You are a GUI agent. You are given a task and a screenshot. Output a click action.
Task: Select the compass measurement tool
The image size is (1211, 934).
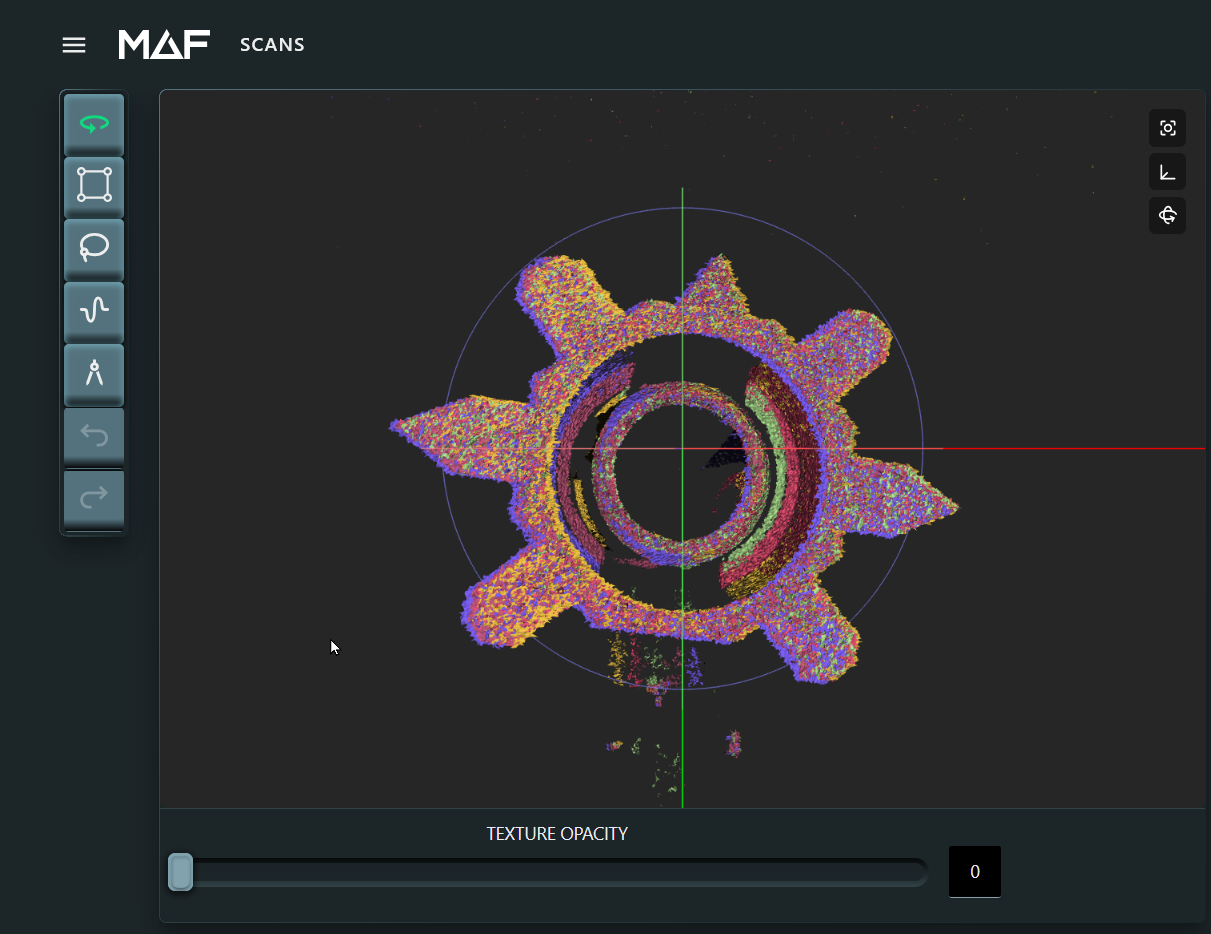pyautogui.click(x=93, y=374)
